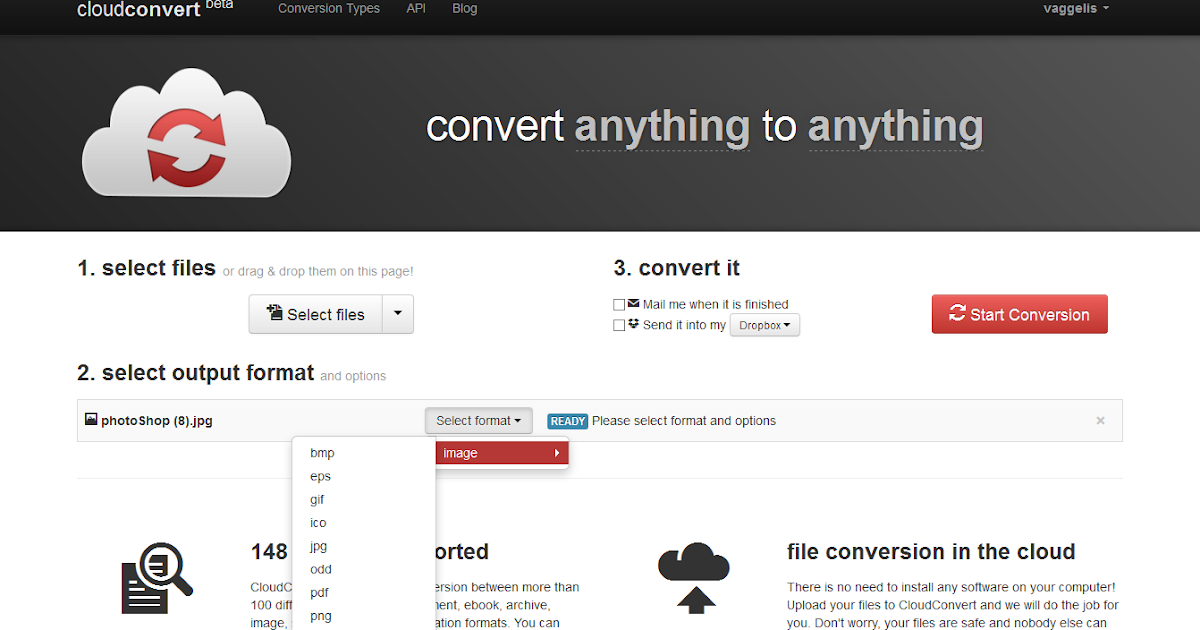
Task: Click the envelope icon near Mail me option
Action: click(x=634, y=304)
